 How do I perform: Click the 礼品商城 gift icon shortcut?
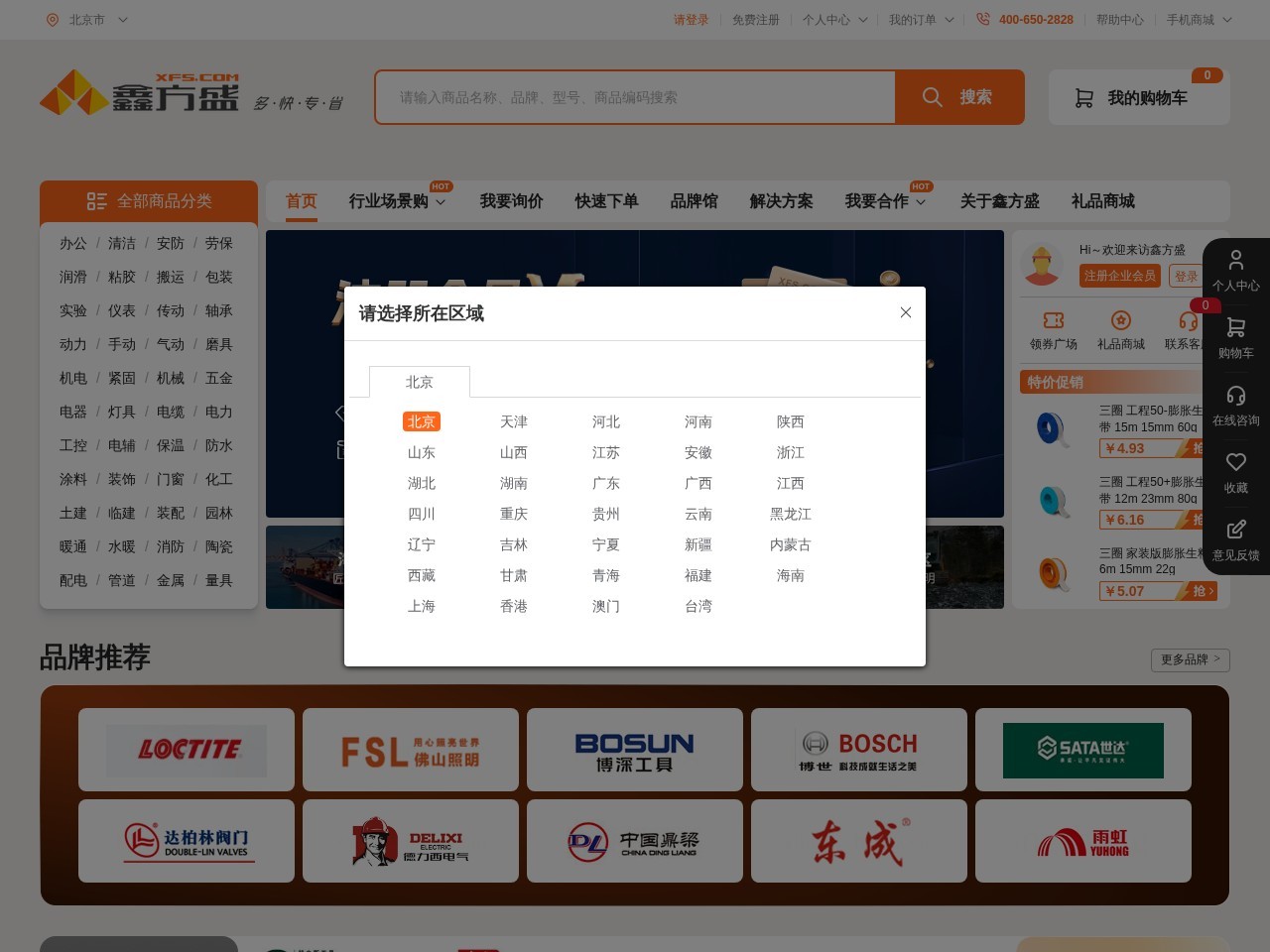[x=1121, y=320]
